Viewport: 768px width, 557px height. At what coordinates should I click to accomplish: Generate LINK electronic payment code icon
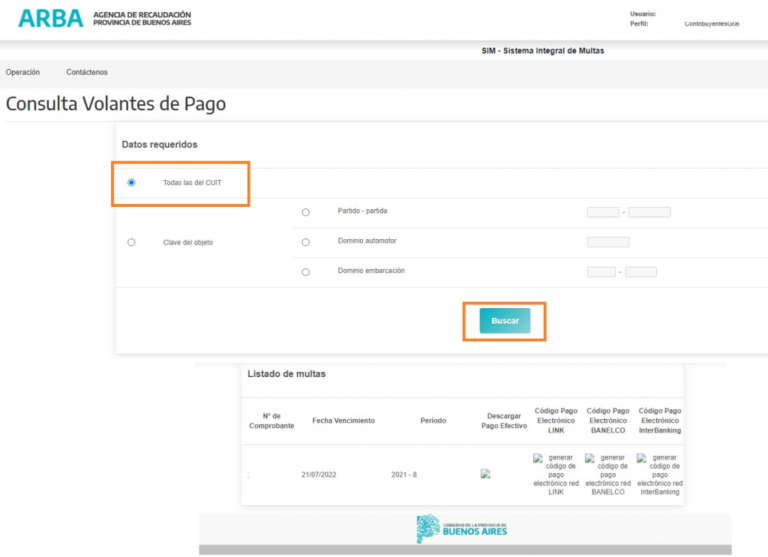pyautogui.click(x=538, y=459)
